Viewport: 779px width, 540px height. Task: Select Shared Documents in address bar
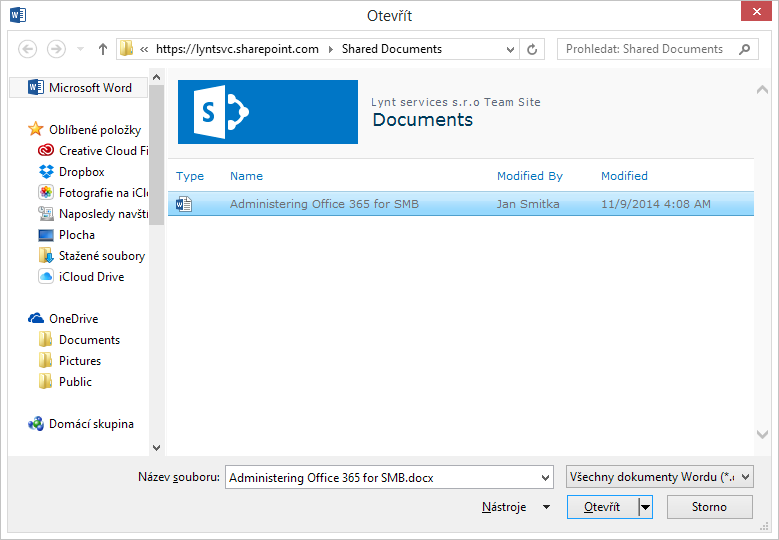pos(391,49)
